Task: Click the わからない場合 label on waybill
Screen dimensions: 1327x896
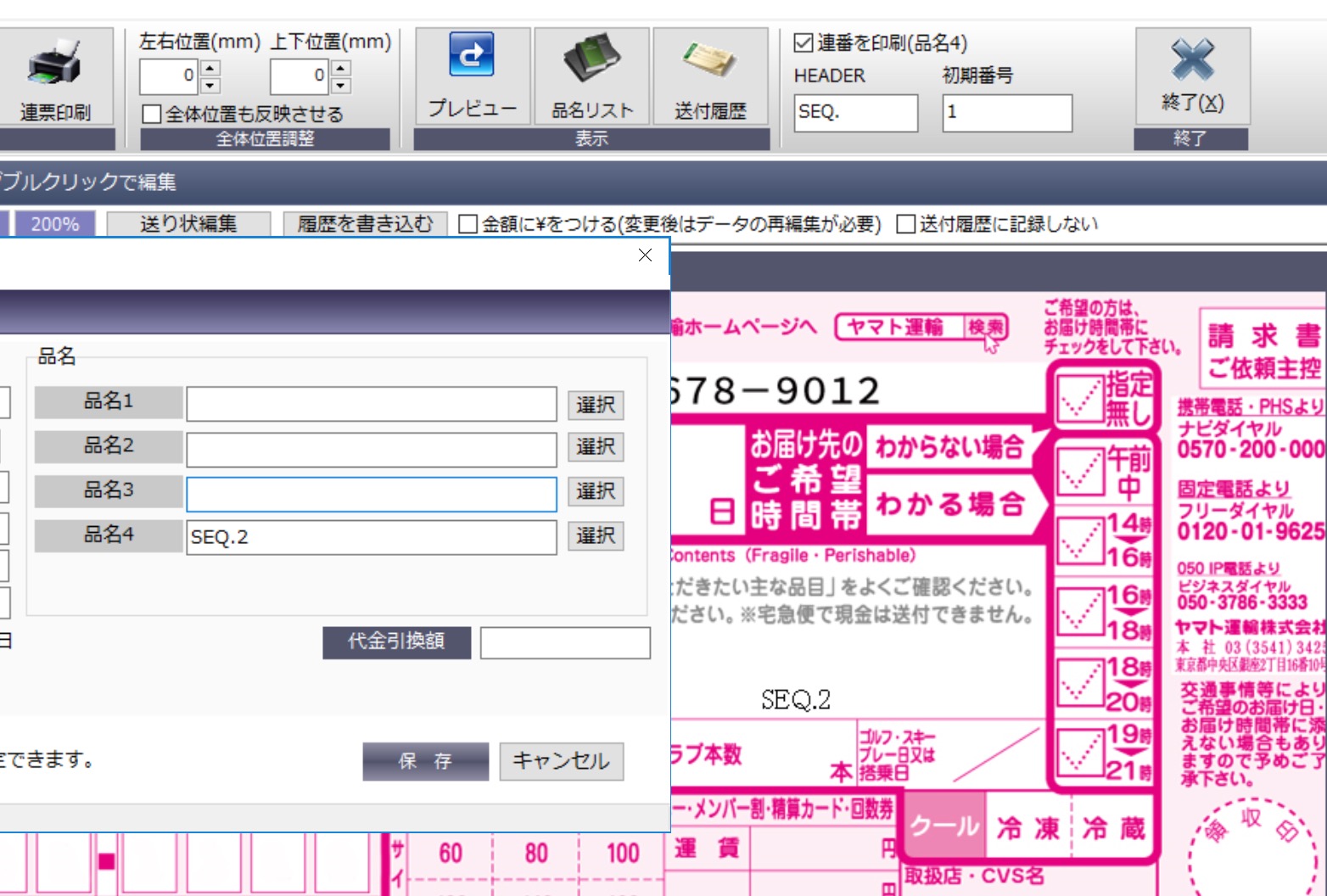Action: (x=950, y=447)
